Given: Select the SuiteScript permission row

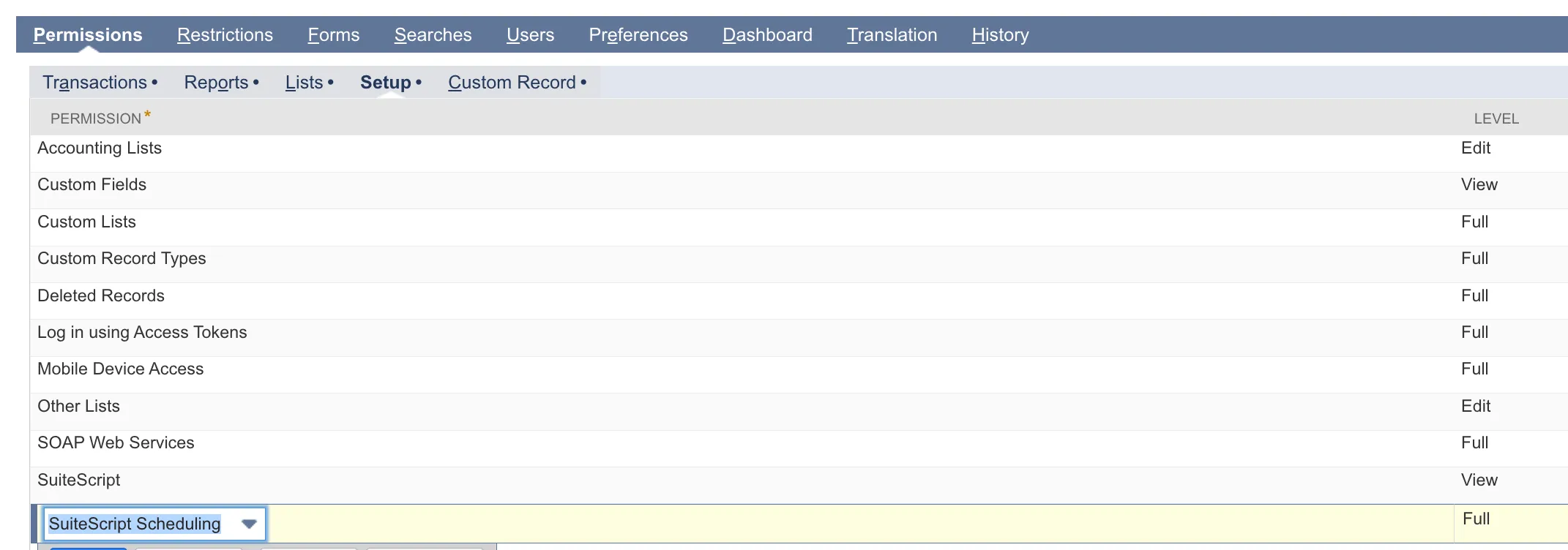Looking at the screenshot, I should [x=799, y=485].
